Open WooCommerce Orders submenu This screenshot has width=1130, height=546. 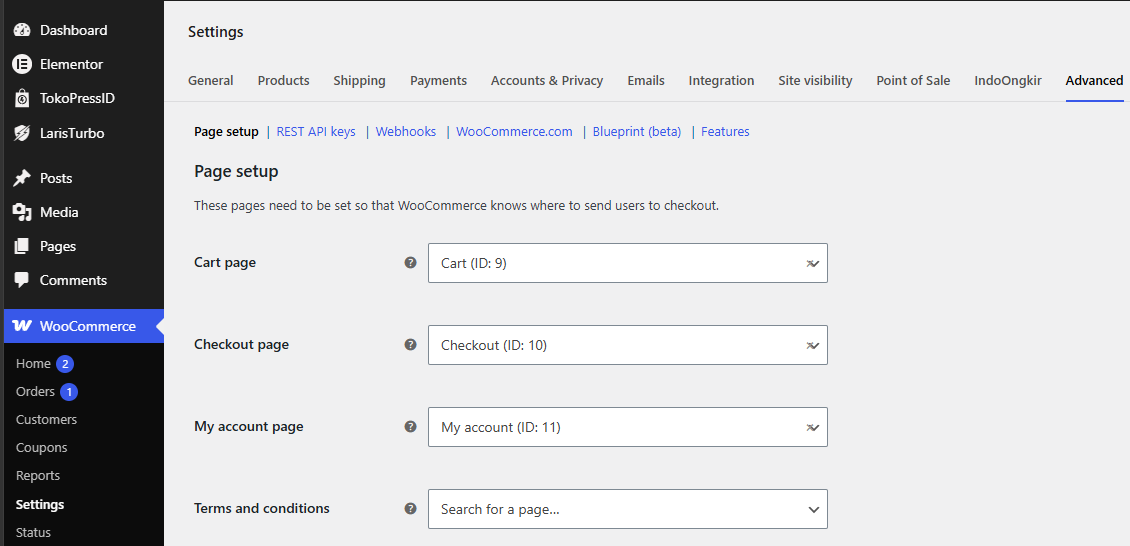tap(35, 392)
